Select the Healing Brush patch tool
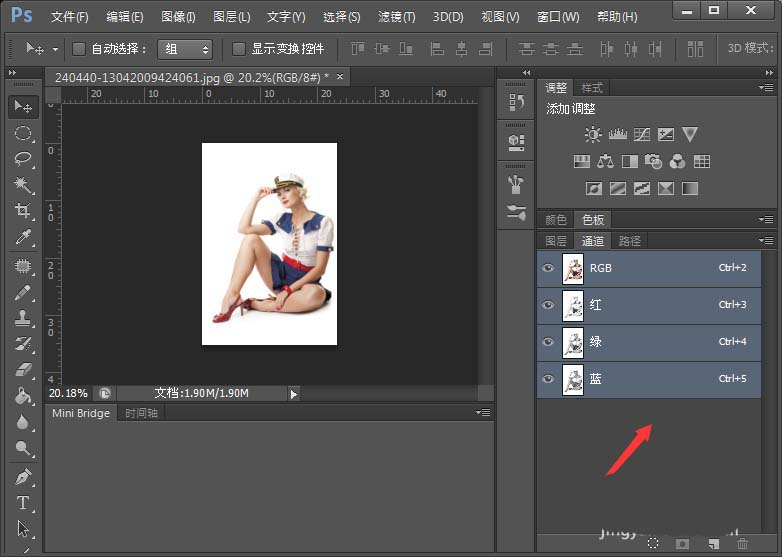 click(23, 266)
